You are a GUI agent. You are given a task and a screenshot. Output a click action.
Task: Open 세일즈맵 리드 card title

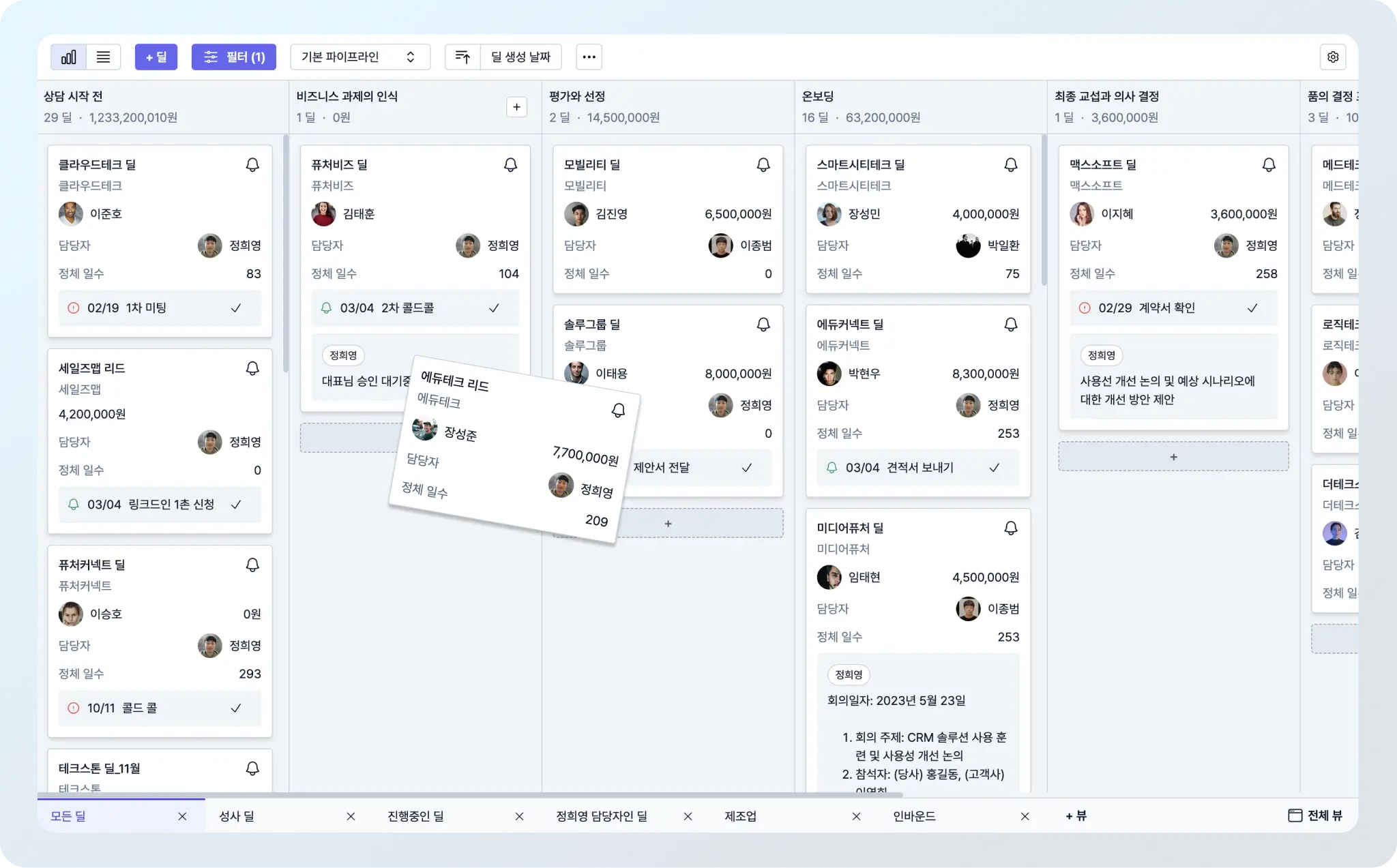(91, 369)
